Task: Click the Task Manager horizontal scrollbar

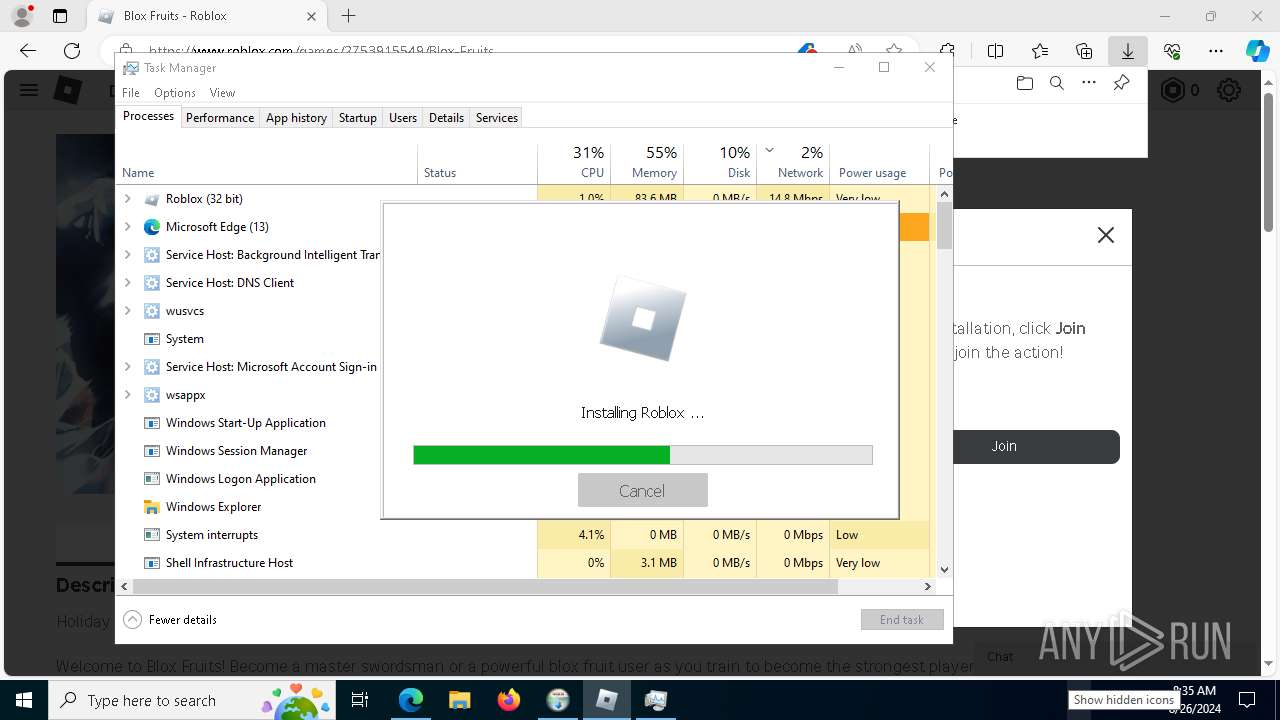Action: pyautogui.click(x=485, y=587)
